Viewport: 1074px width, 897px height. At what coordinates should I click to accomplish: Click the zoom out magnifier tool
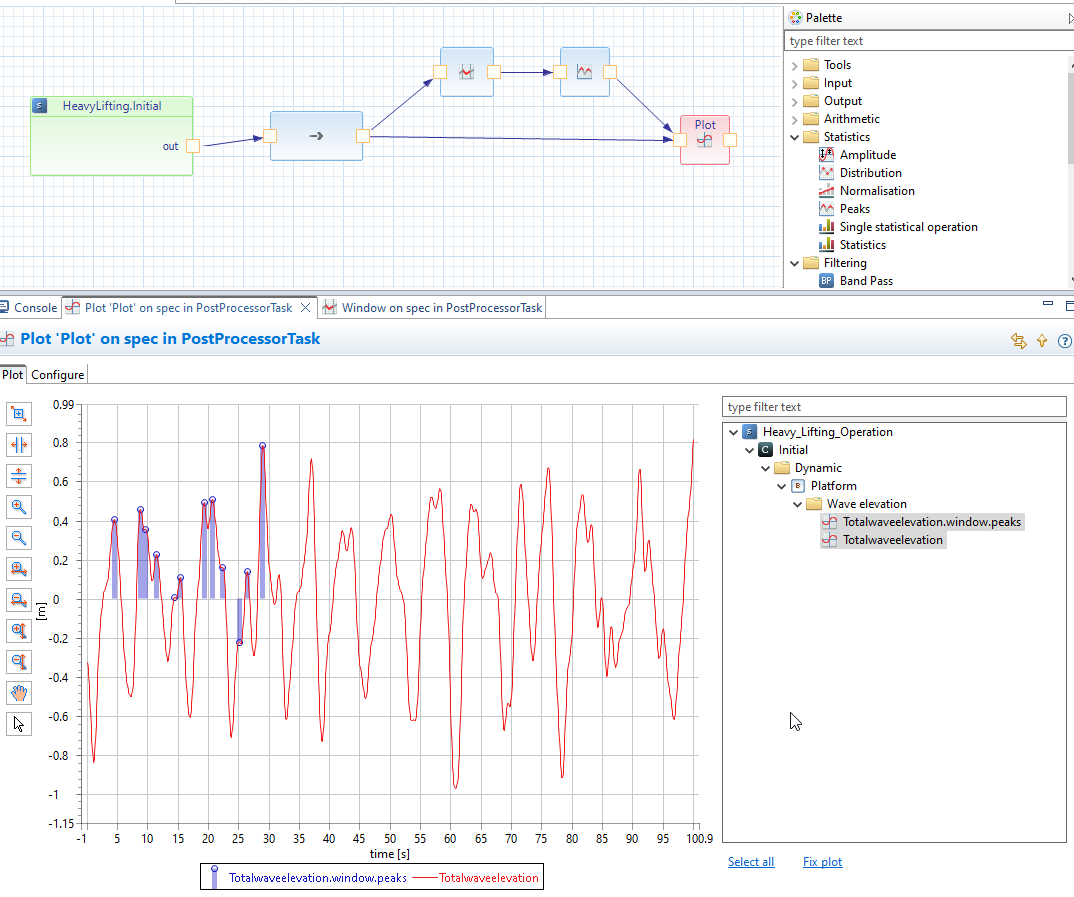coord(18,538)
